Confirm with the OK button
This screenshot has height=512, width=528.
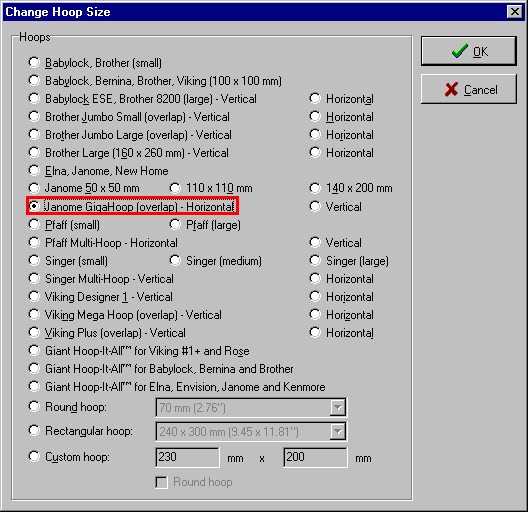point(469,51)
